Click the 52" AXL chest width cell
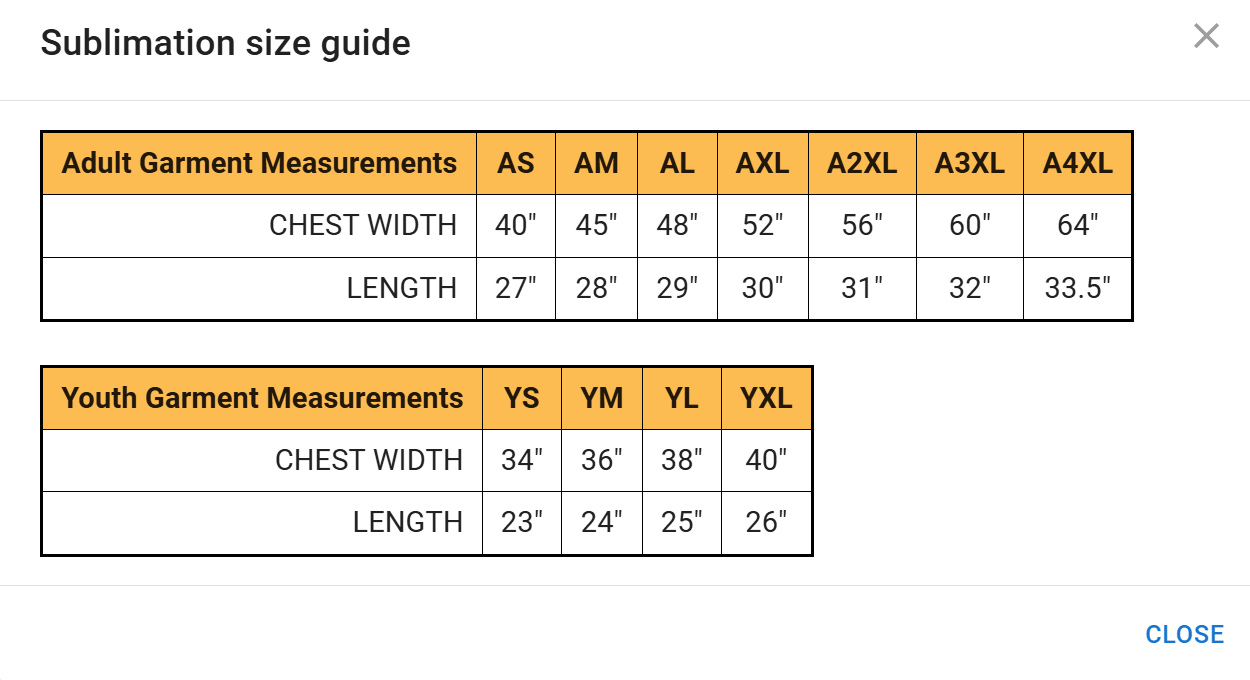The height and width of the screenshot is (680, 1250). pos(762,225)
